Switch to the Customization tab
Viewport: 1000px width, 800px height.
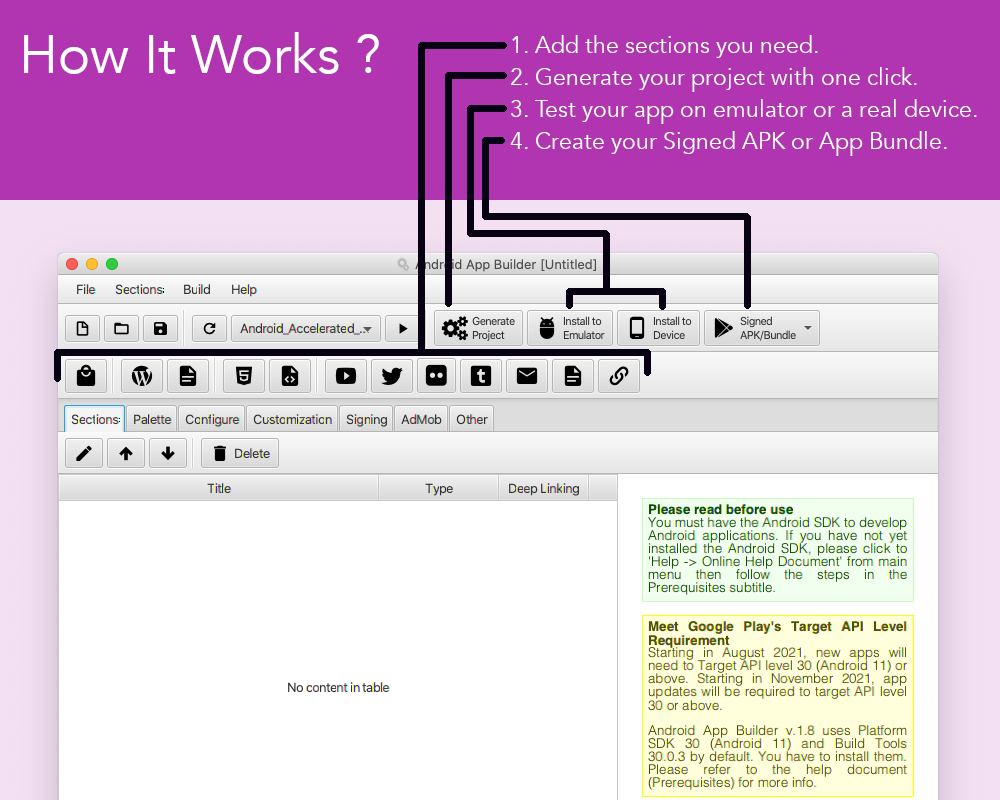(x=292, y=419)
